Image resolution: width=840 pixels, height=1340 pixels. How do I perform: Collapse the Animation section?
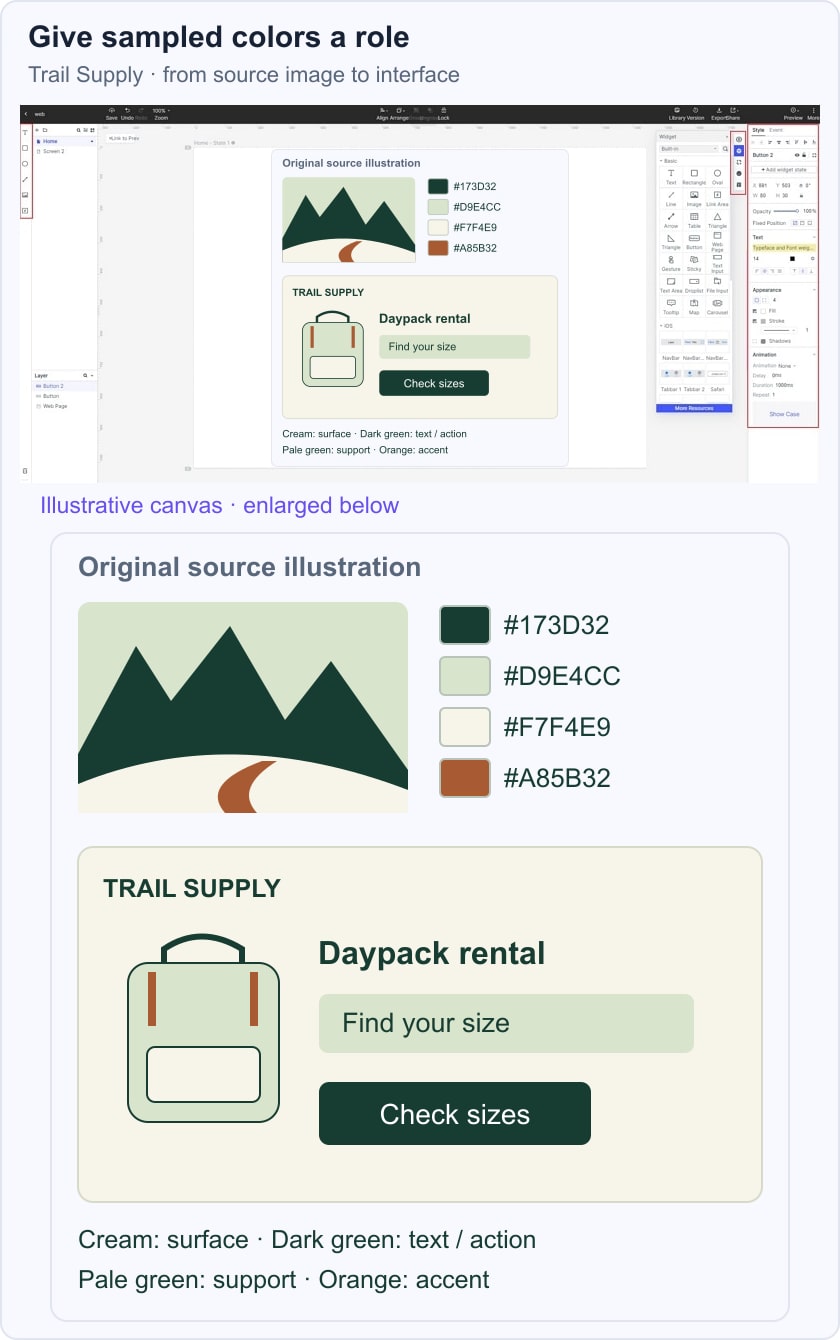814,354
